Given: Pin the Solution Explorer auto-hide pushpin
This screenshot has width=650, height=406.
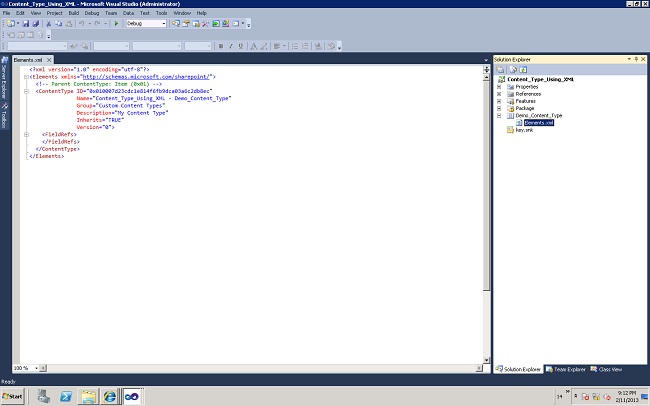Looking at the screenshot, I should pyautogui.click(x=636, y=59).
